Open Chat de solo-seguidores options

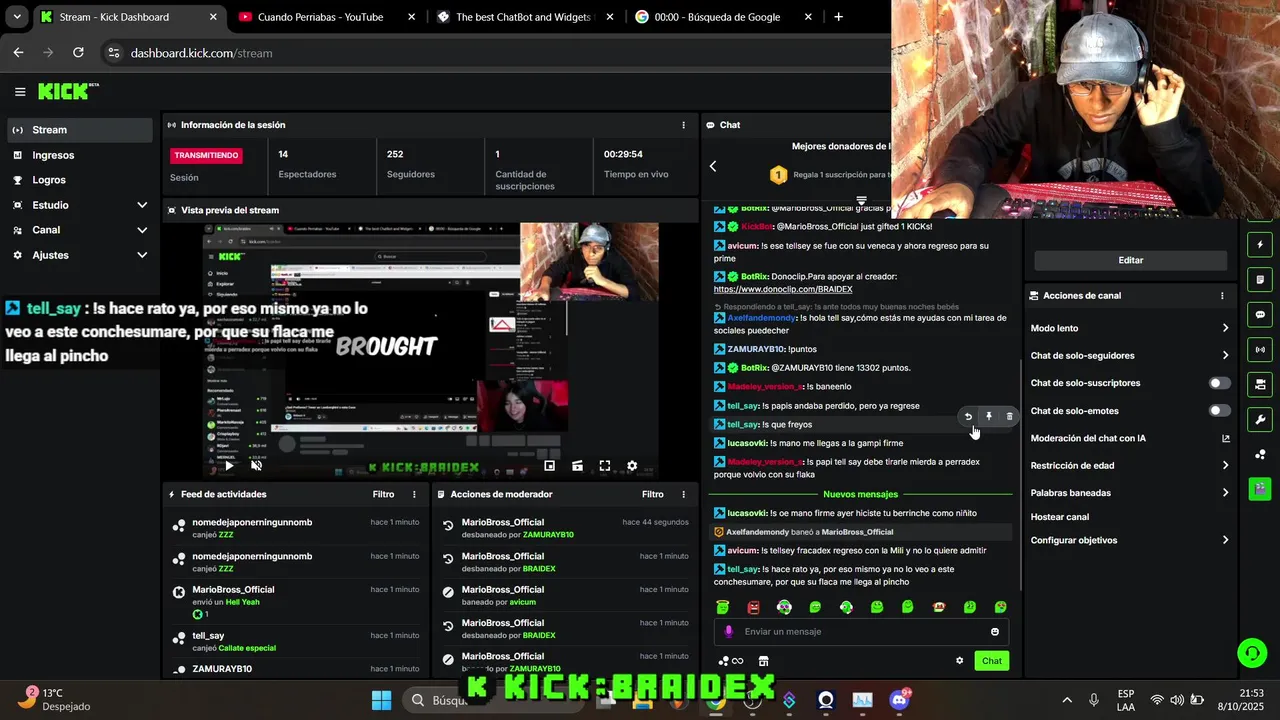click(x=1130, y=355)
